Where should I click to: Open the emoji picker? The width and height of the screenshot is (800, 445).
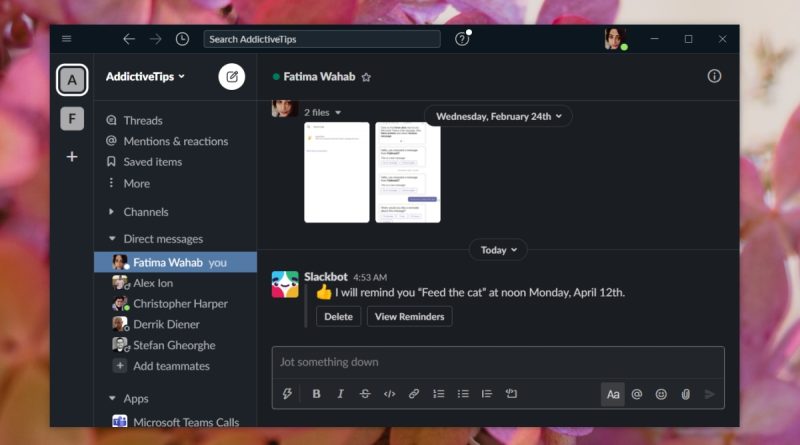661,394
